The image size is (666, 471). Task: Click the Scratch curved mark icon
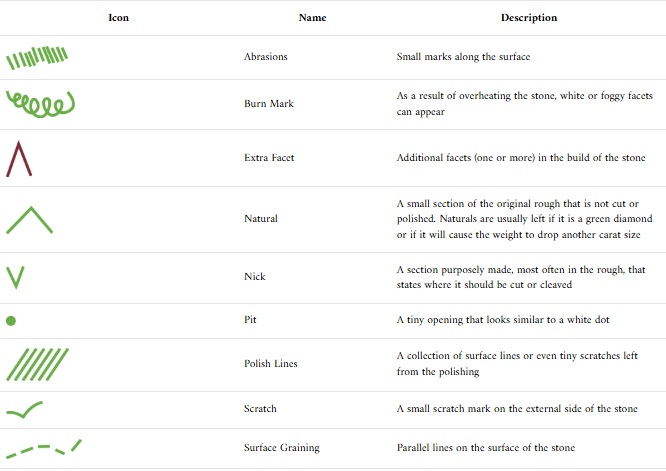(x=24, y=409)
